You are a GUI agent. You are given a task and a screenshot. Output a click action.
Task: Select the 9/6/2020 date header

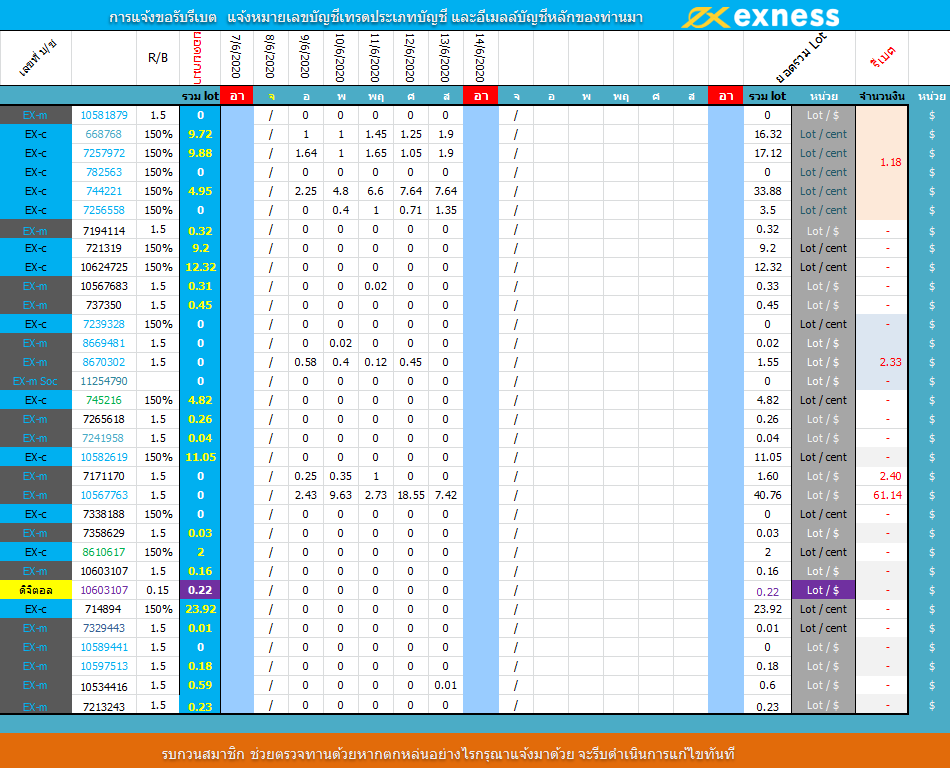point(305,56)
